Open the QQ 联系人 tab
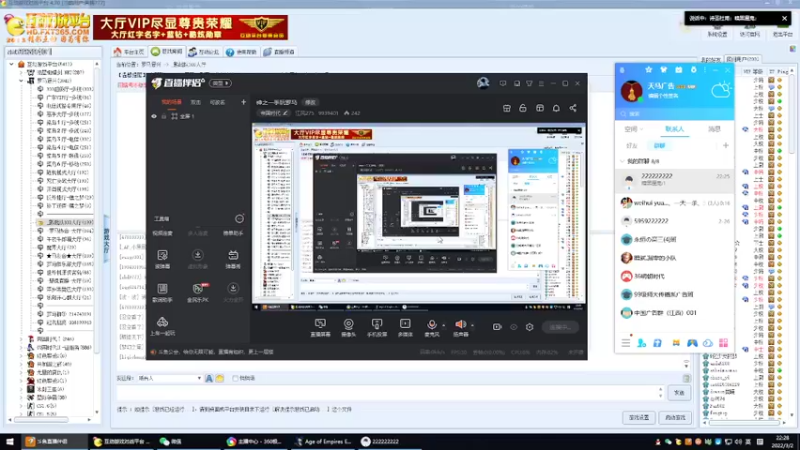 674,129
